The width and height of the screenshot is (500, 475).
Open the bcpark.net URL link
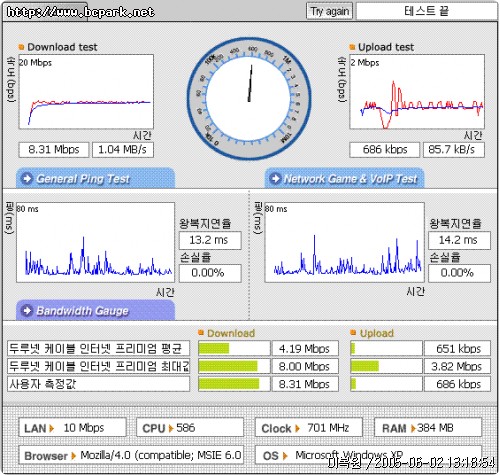pos(80,12)
